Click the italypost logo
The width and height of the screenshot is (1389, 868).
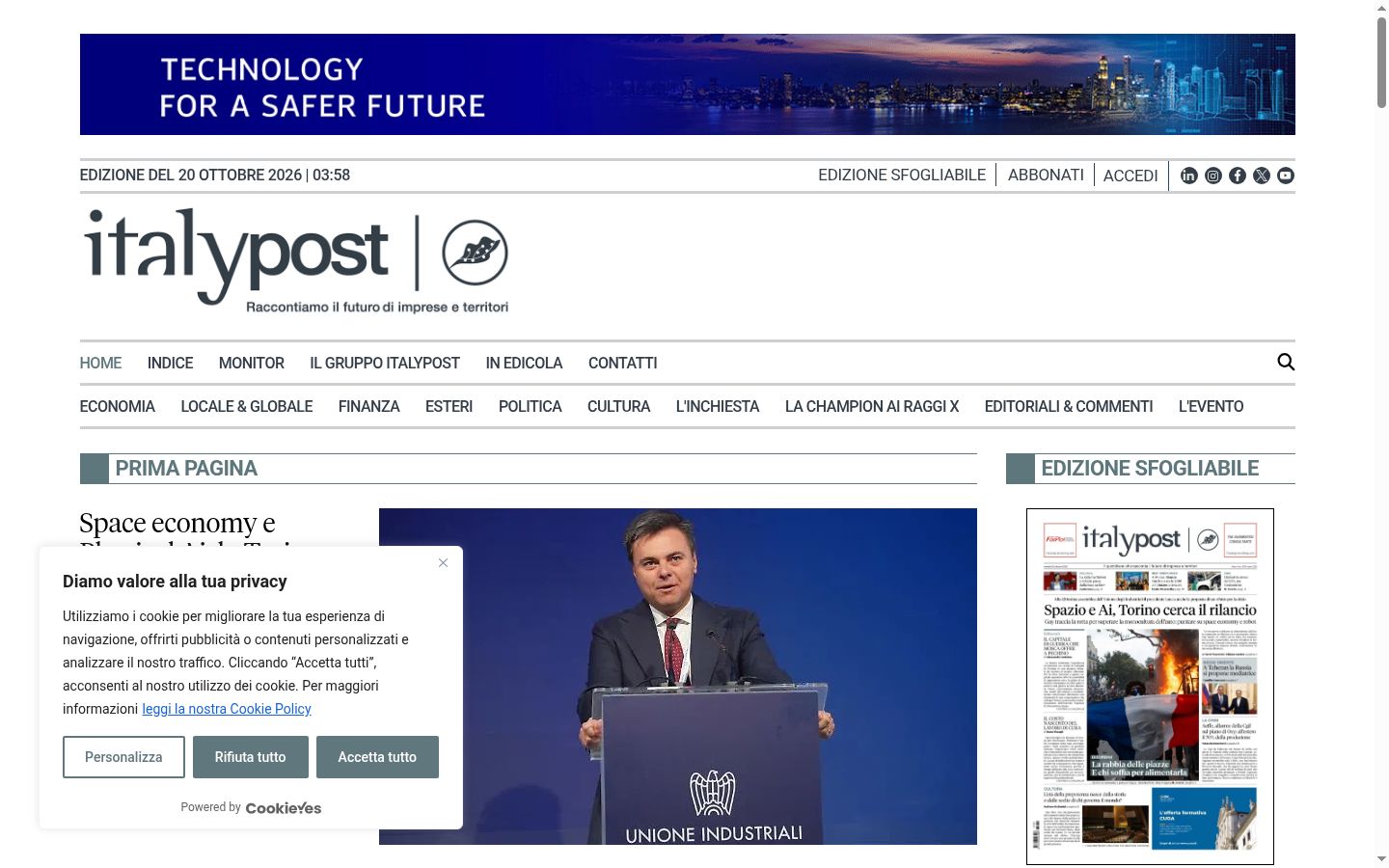(296, 261)
